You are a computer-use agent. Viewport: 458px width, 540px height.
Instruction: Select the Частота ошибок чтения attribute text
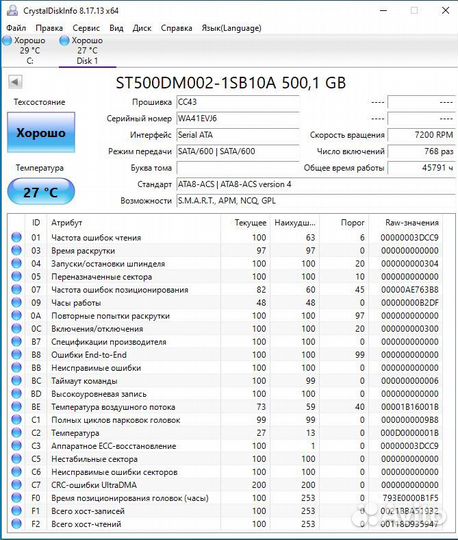(96, 238)
